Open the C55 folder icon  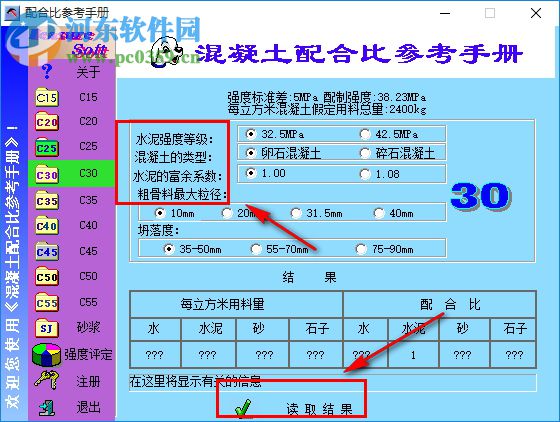point(47,302)
